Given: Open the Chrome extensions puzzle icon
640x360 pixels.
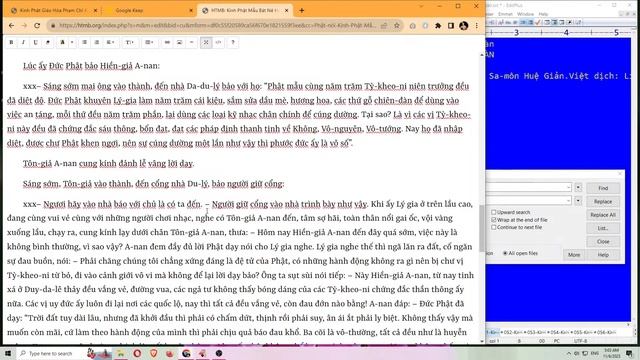Looking at the screenshot, I should coord(438,26).
